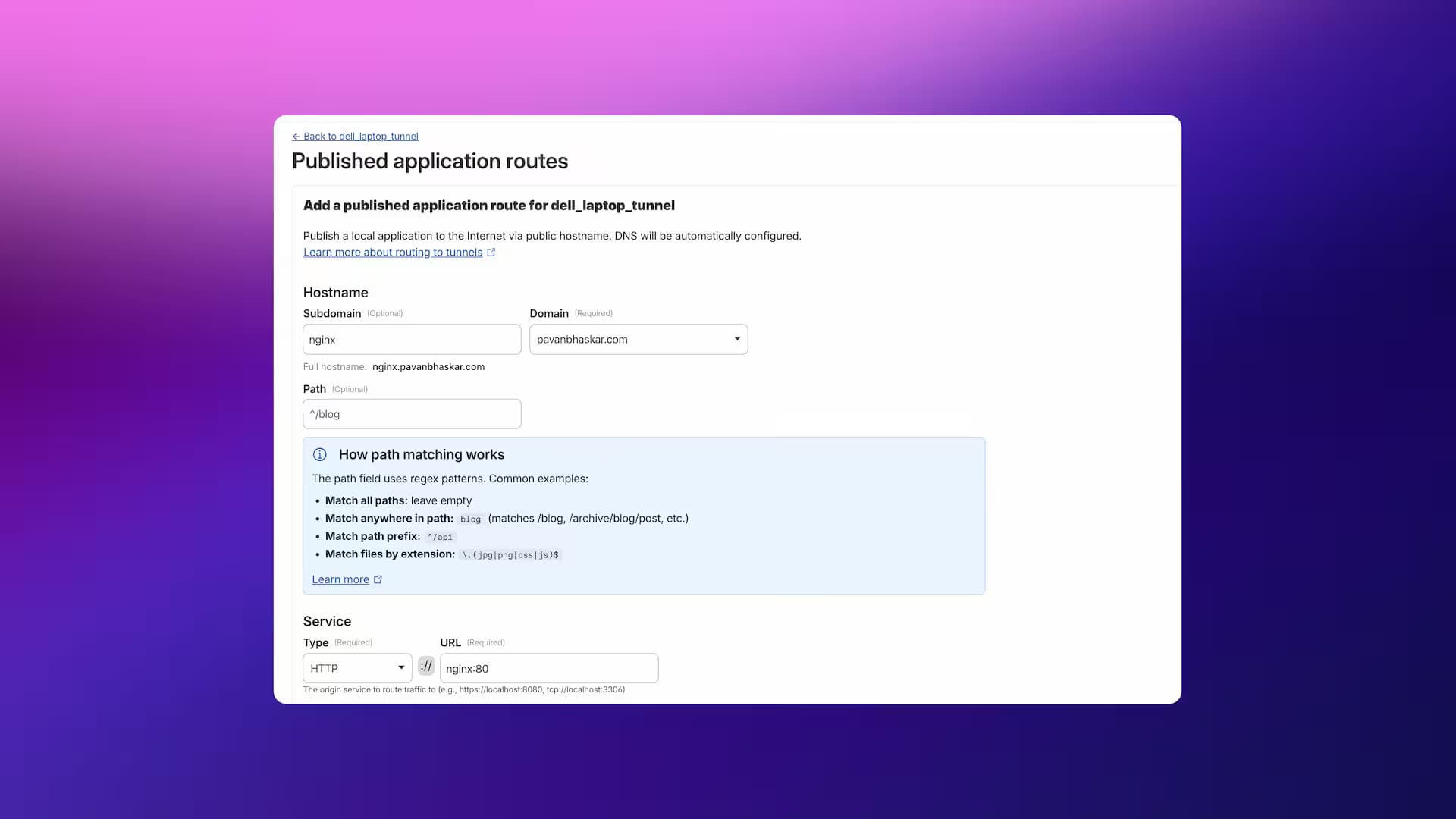
Task: Expand the Type dropdown showing HTTP
Action: pyautogui.click(x=350, y=668)
